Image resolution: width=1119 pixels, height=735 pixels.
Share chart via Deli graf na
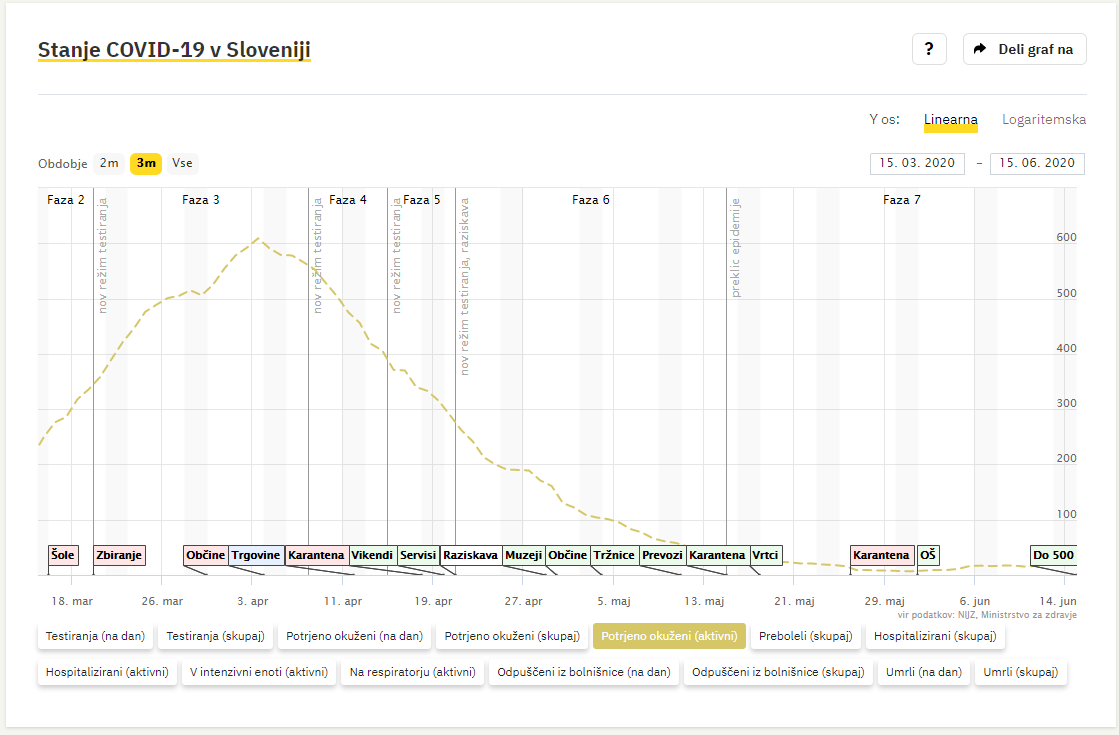click(x=1024, y=49)
